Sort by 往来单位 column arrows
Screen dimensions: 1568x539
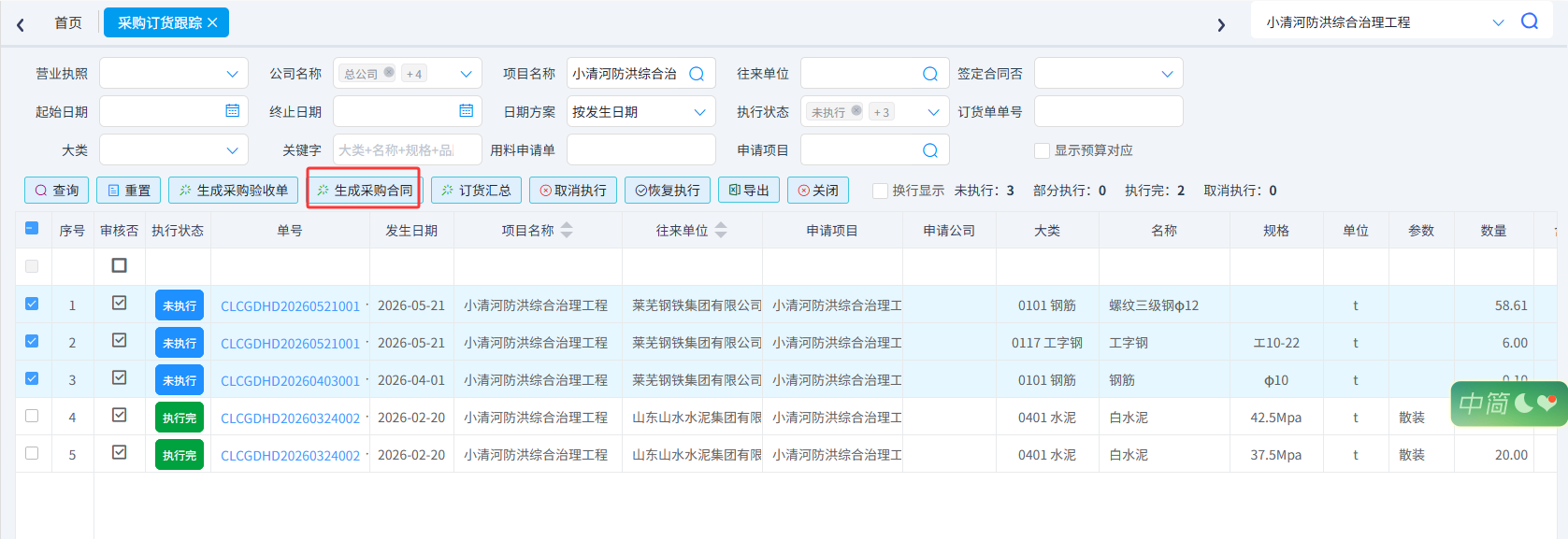point(721,230)
